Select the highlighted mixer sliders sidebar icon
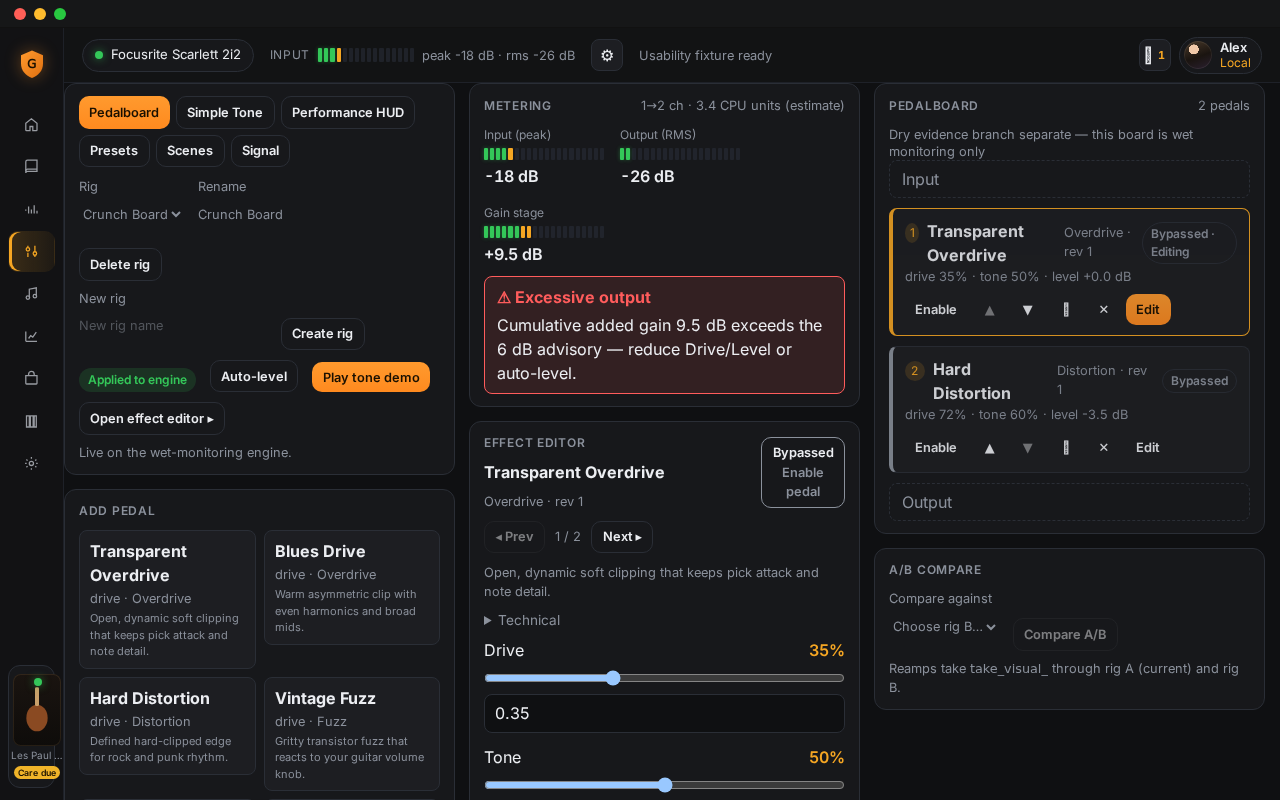Image resolution: width=1280 pixels, height=800 pixels. click(32, 251)
